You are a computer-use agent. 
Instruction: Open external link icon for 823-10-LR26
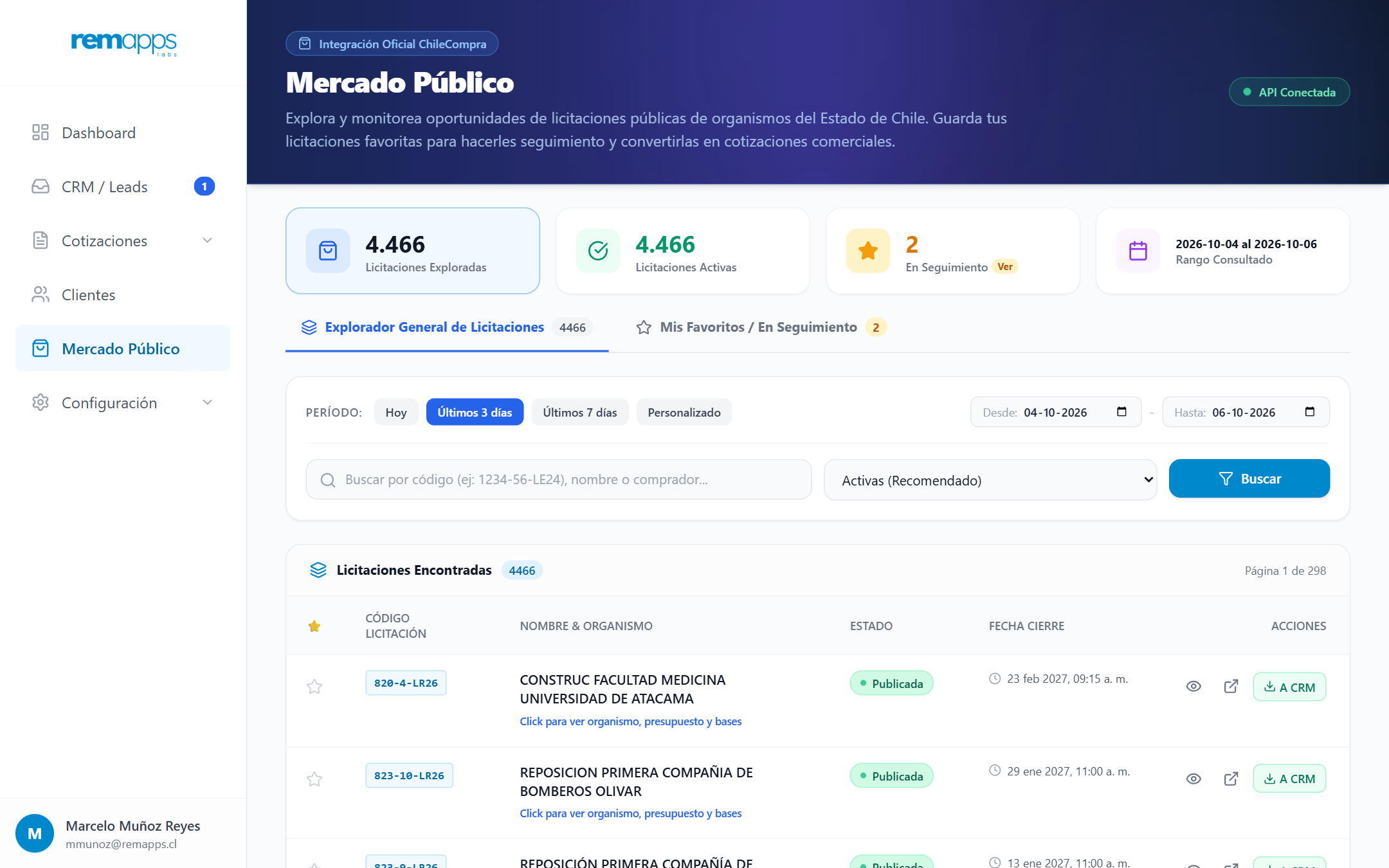click(1231, 779)
